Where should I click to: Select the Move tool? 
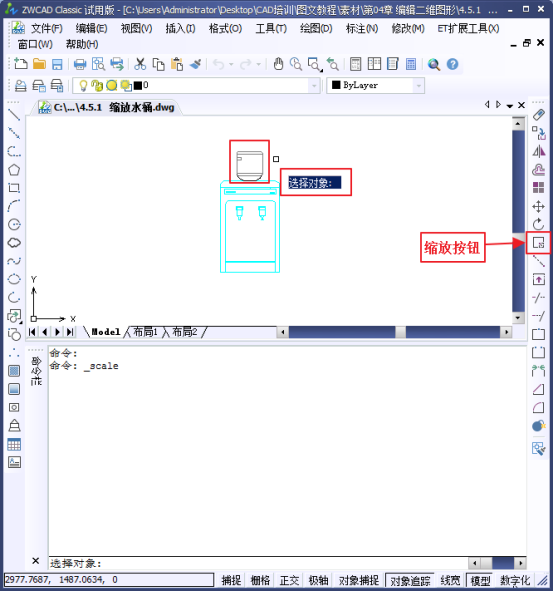coord(539,206)
